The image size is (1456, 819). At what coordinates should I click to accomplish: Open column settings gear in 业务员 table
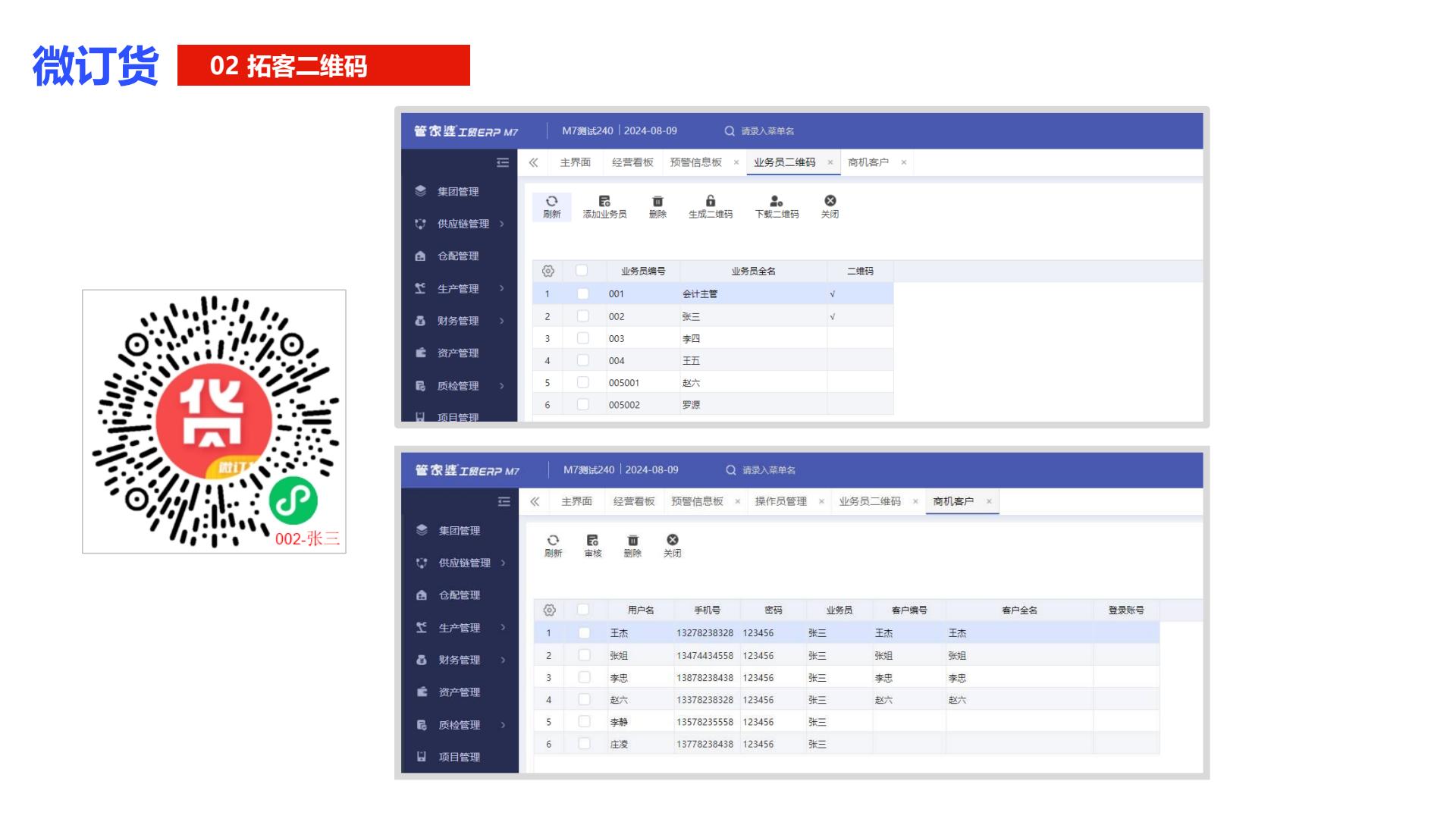click(x=548, y=271)
